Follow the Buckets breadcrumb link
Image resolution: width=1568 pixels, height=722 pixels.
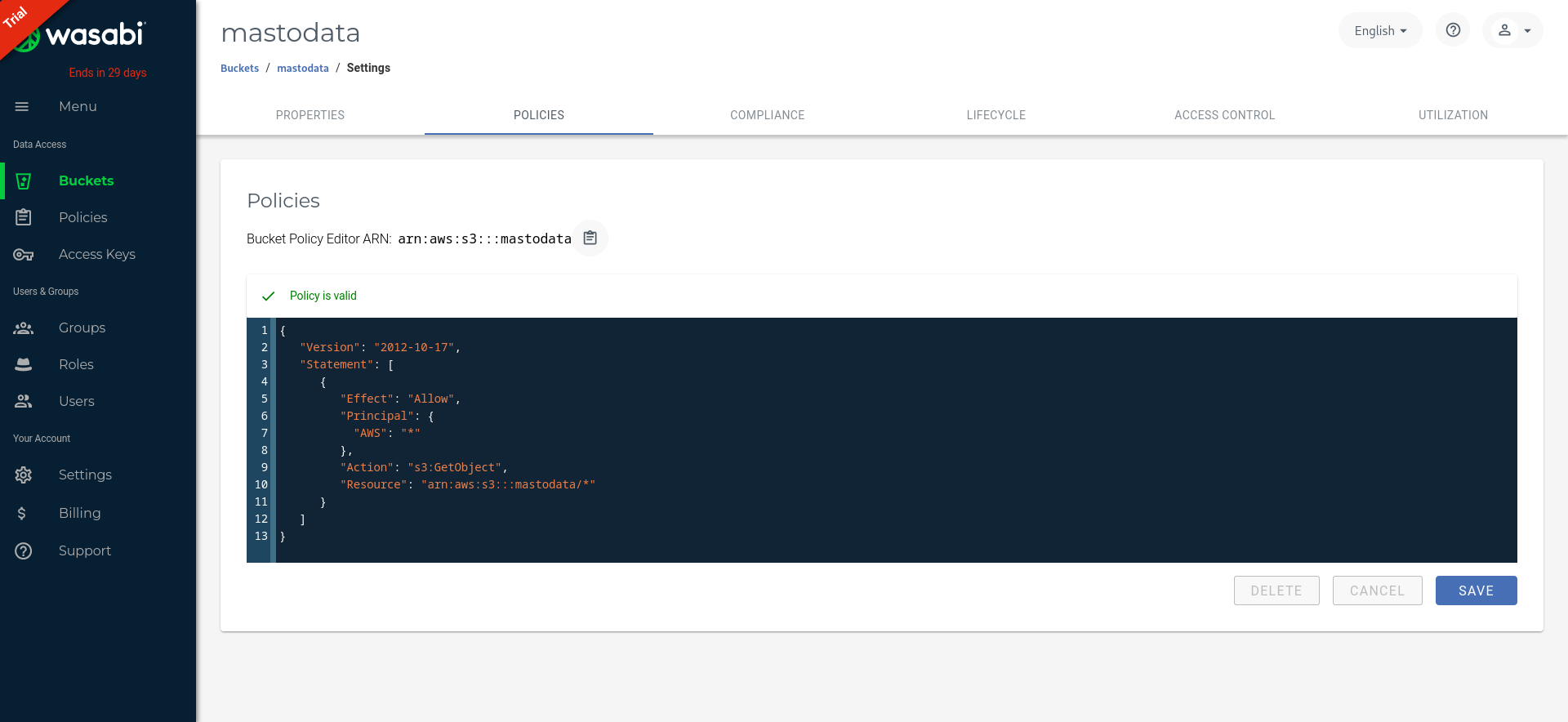239,69
